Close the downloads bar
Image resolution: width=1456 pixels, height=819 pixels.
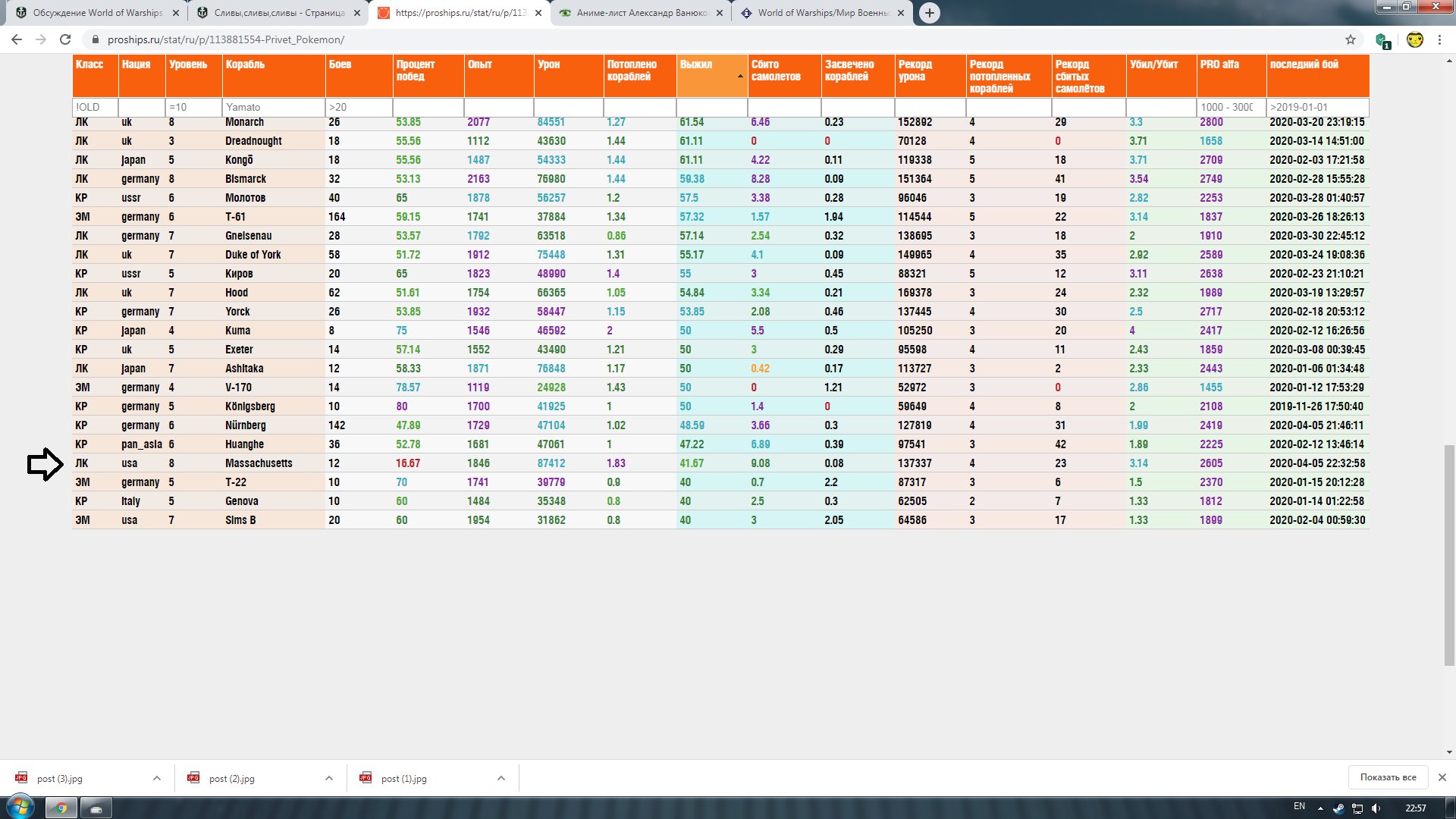click(1442, 777)
